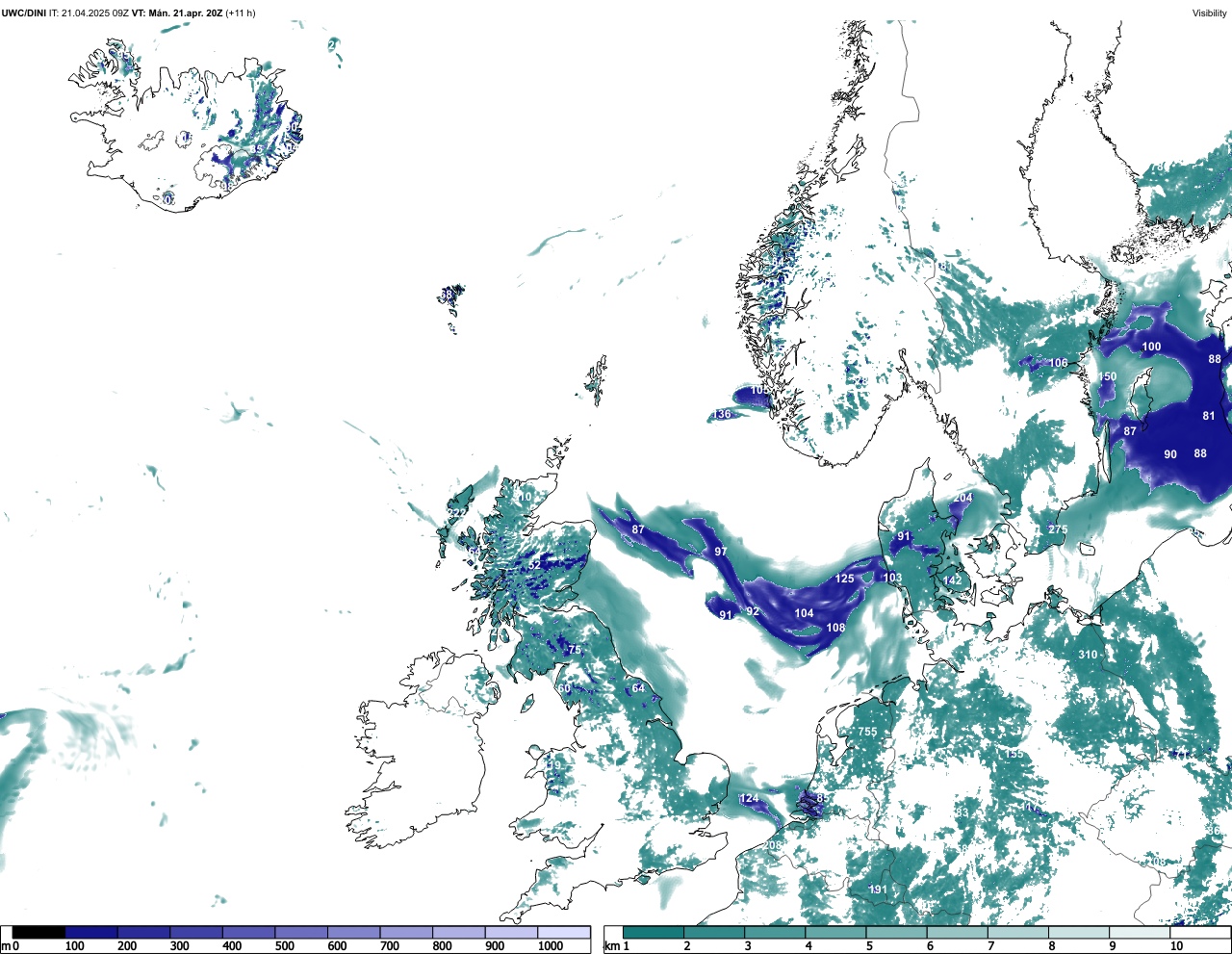Viewport: 1232px width, 954px height.
Task: Click the "10" tick label on the km legend
Action: tap(1176, 946)
